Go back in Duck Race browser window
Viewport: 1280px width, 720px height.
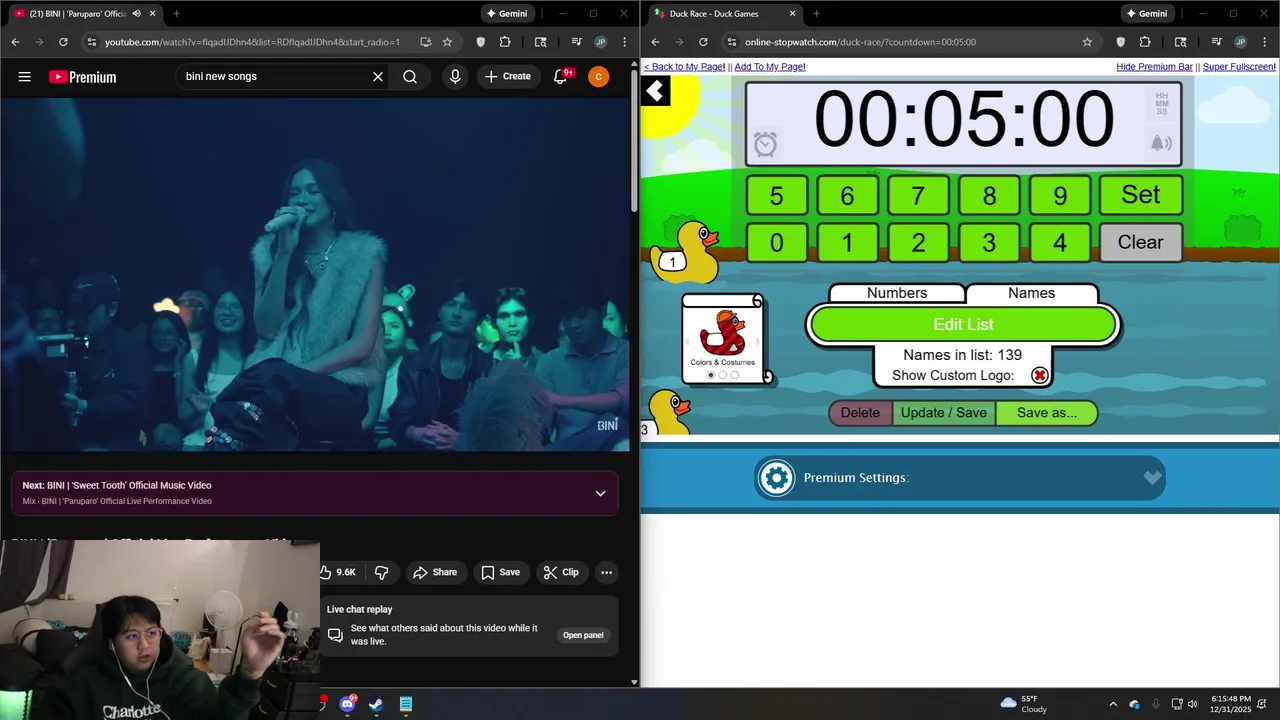(x=655, y=42)
